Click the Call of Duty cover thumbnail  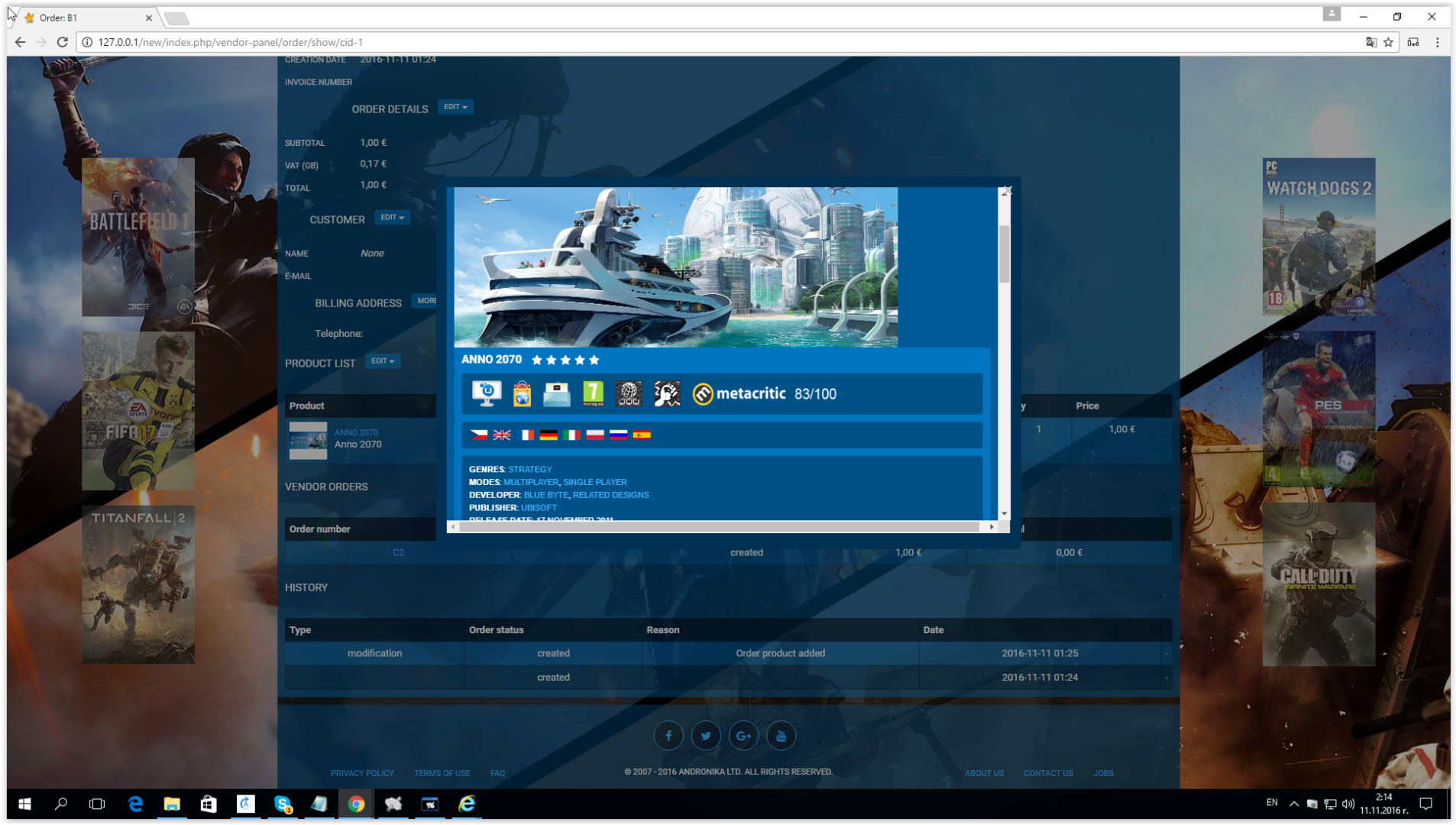(1318, 584)
